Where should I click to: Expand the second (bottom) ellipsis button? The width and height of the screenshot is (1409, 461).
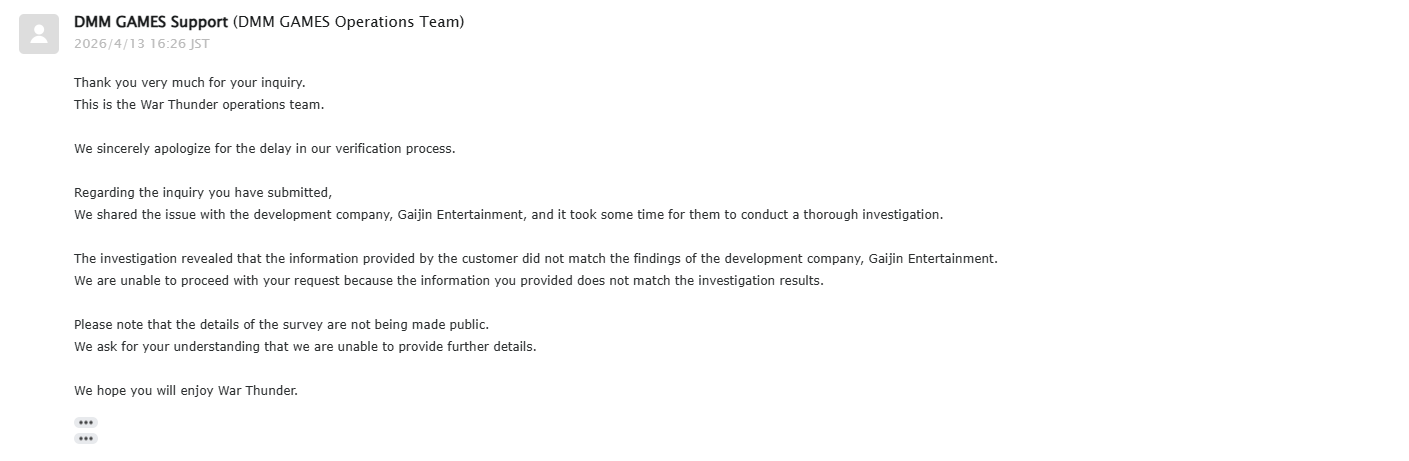[x=86, y=439]
